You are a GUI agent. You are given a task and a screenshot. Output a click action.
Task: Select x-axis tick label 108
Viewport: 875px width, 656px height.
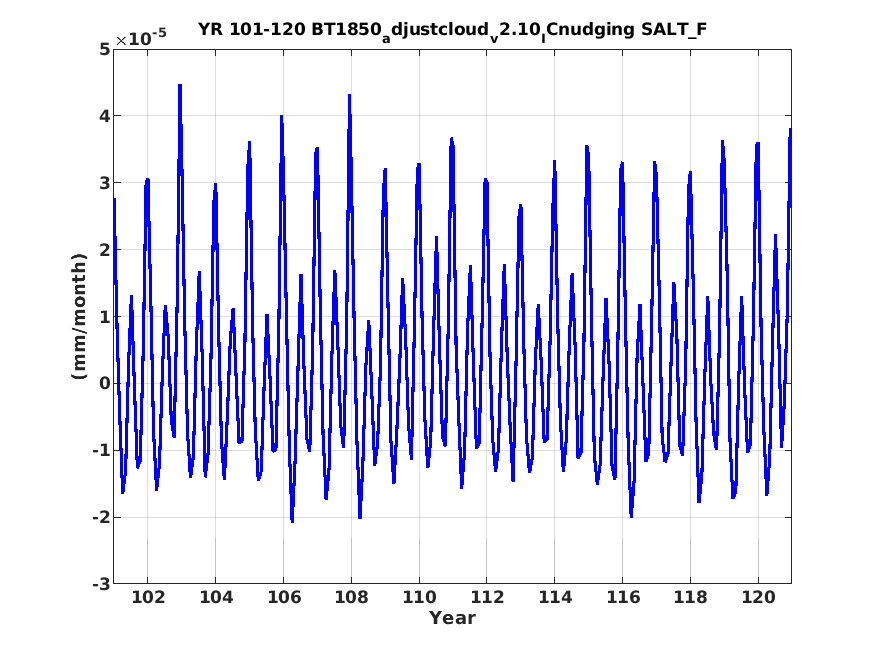tap(352, 597)
